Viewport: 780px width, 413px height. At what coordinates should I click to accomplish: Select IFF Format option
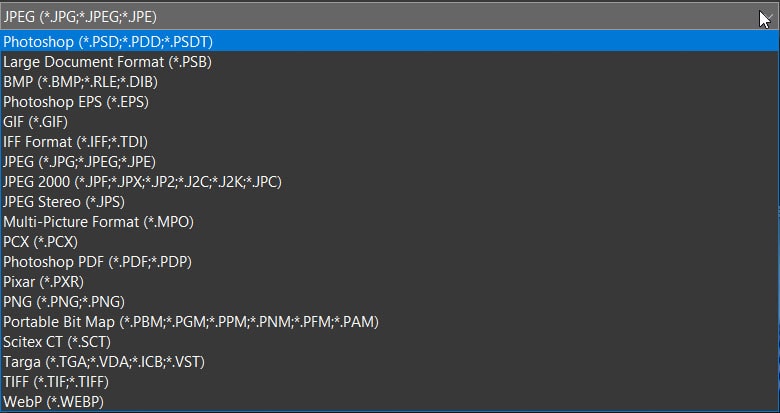tap(390, 142)
